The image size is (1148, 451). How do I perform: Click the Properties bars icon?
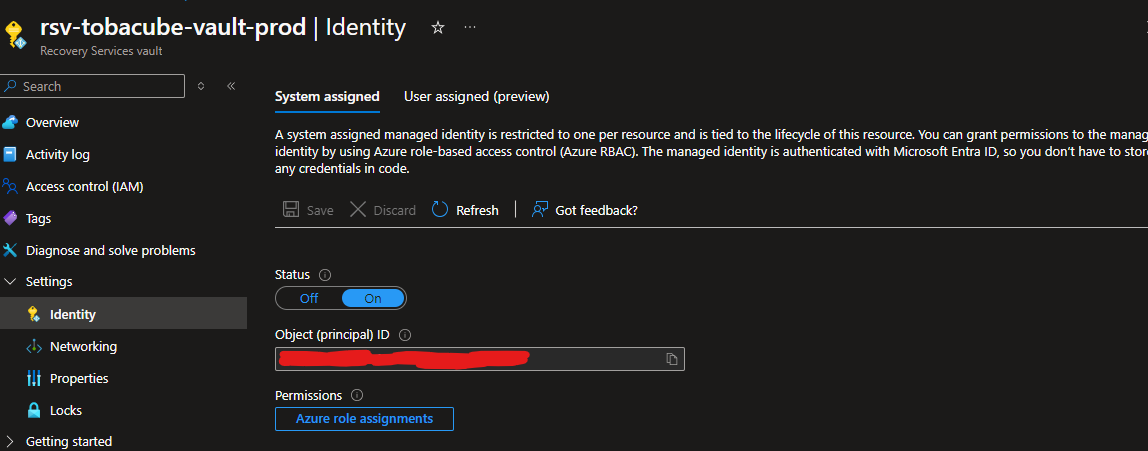(x=34, y=378)
